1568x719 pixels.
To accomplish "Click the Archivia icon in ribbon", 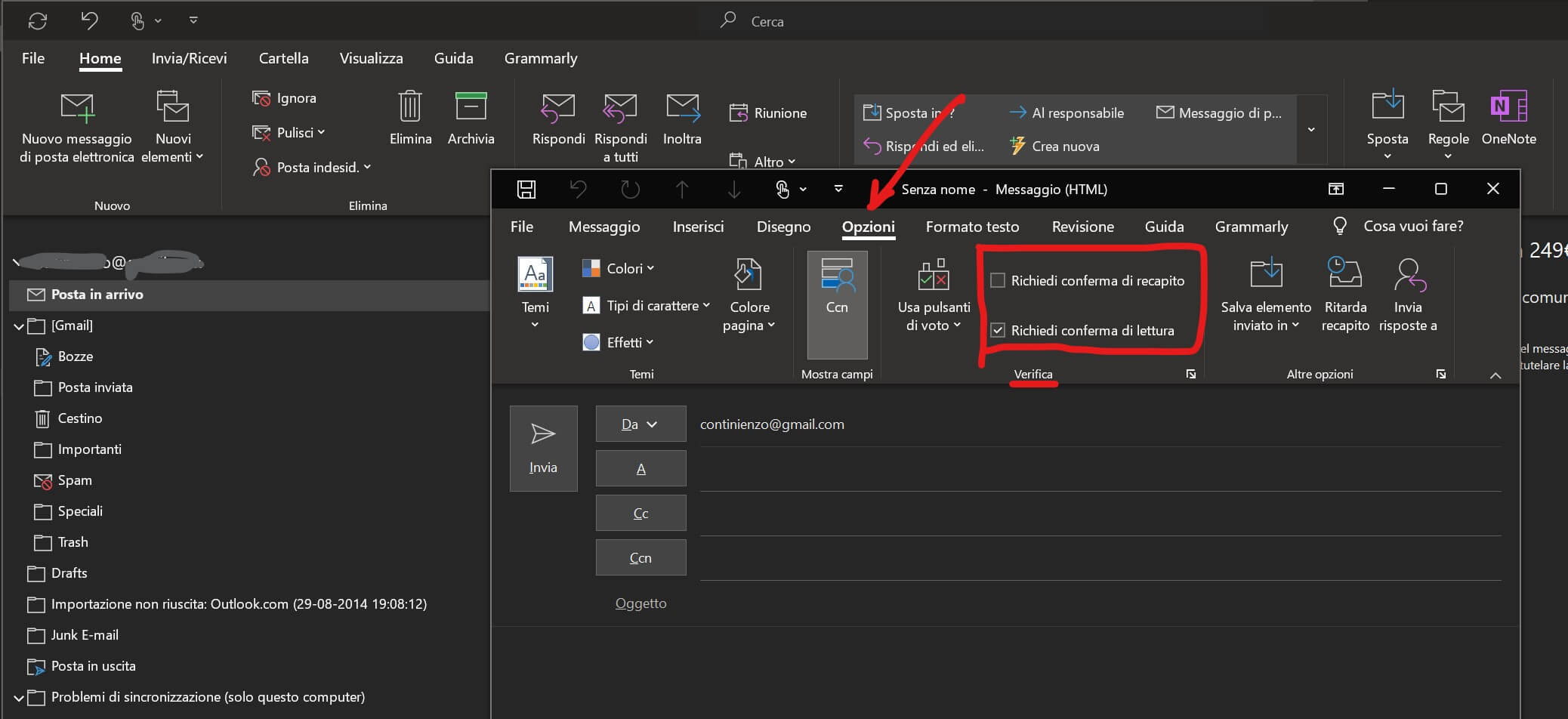I will pyautogui.click(x=471, y=107).
